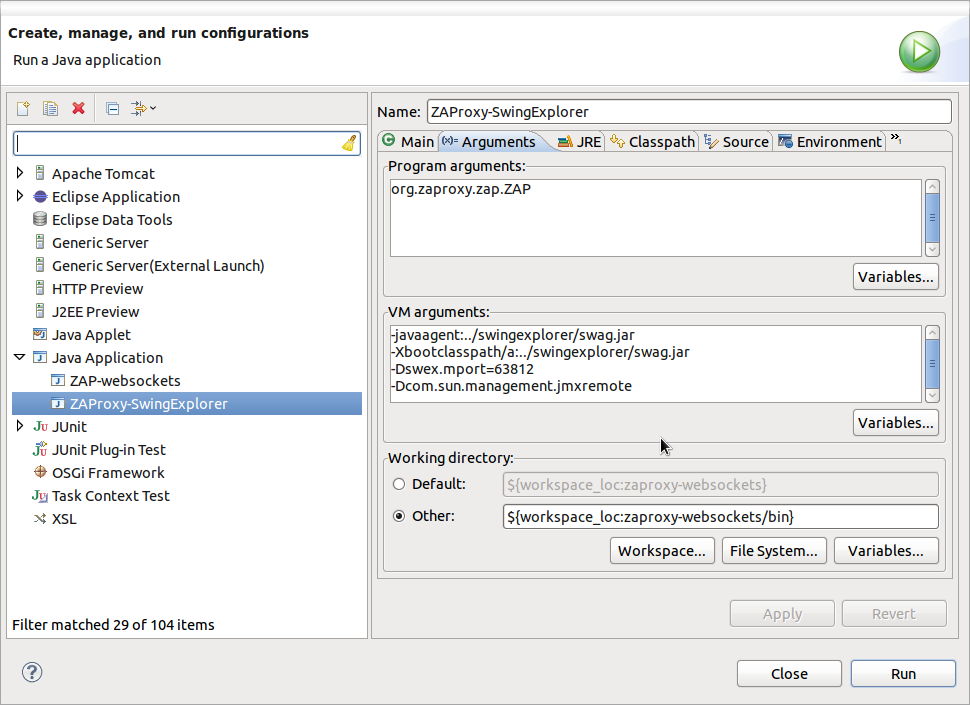This screenshot has height=705, width=970.
Task: Switch to the Classpath tab
Action: [653, 142]
